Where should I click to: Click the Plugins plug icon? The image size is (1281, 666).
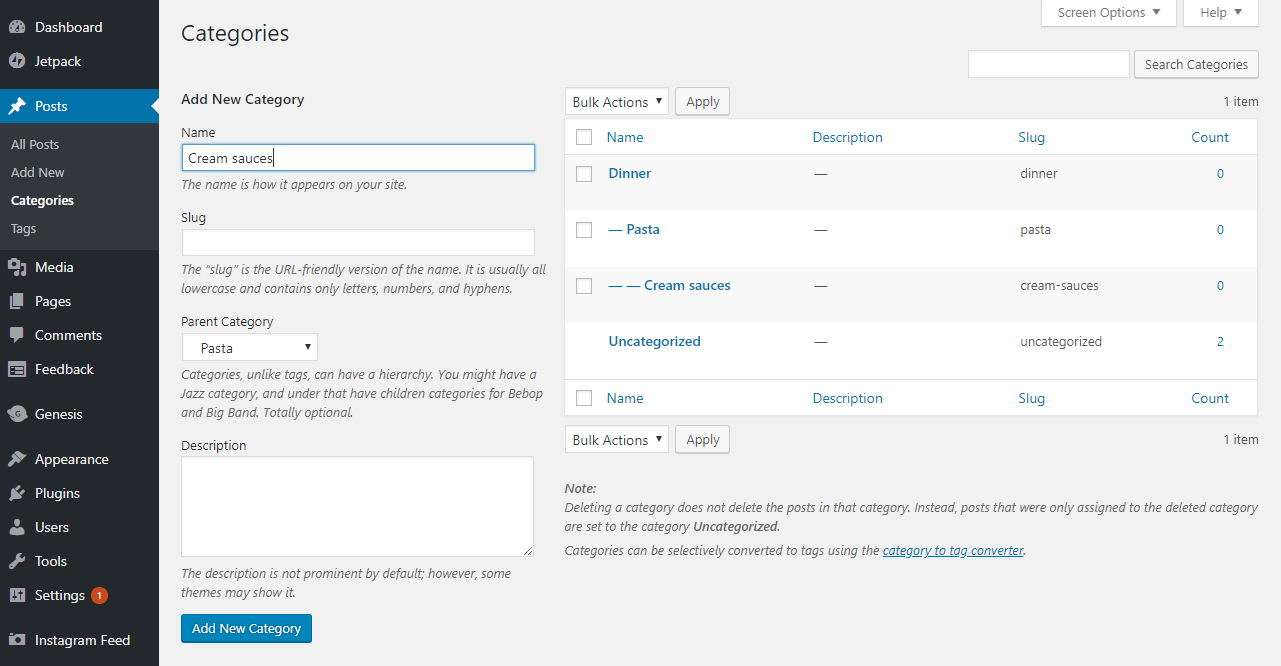click(x=17, y=493)
